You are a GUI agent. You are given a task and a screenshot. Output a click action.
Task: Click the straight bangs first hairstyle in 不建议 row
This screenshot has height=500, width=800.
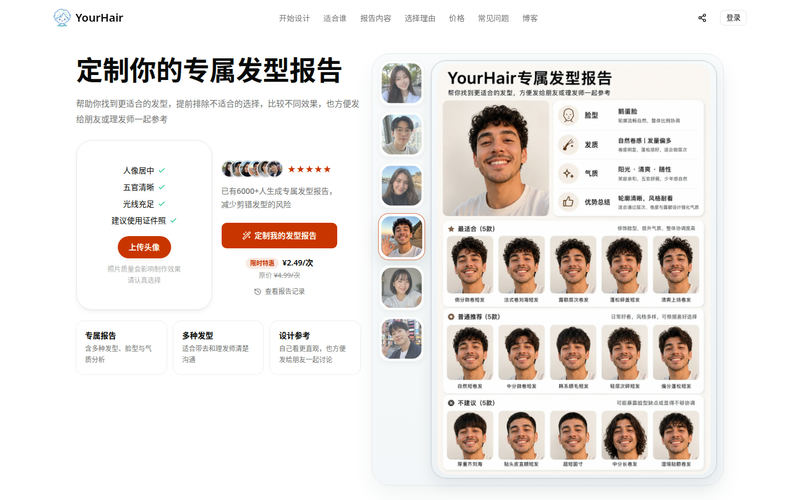(x=470, y=435)
